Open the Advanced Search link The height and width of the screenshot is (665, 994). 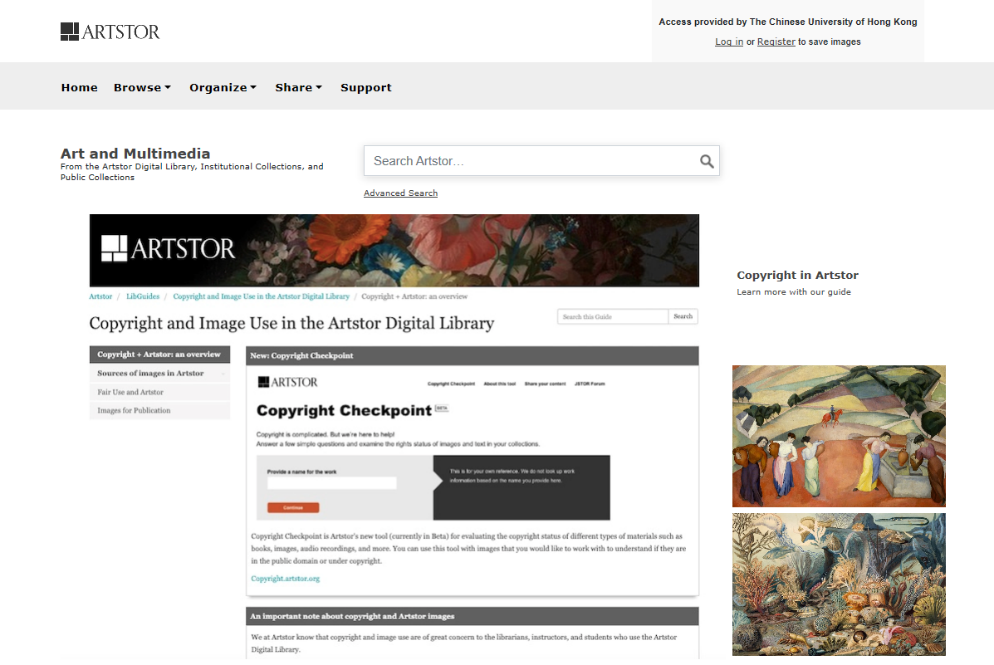(x=401, y=193)
